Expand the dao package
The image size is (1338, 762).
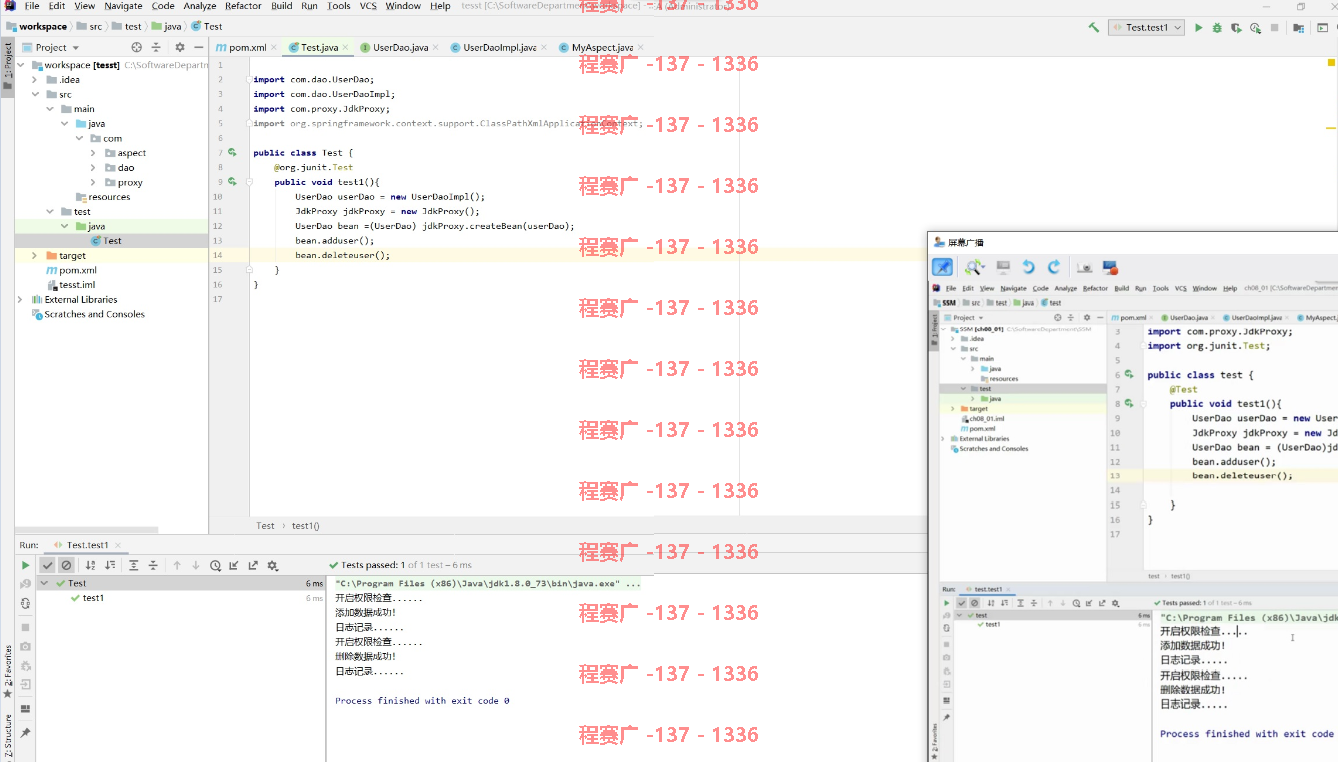coord(94,168)
